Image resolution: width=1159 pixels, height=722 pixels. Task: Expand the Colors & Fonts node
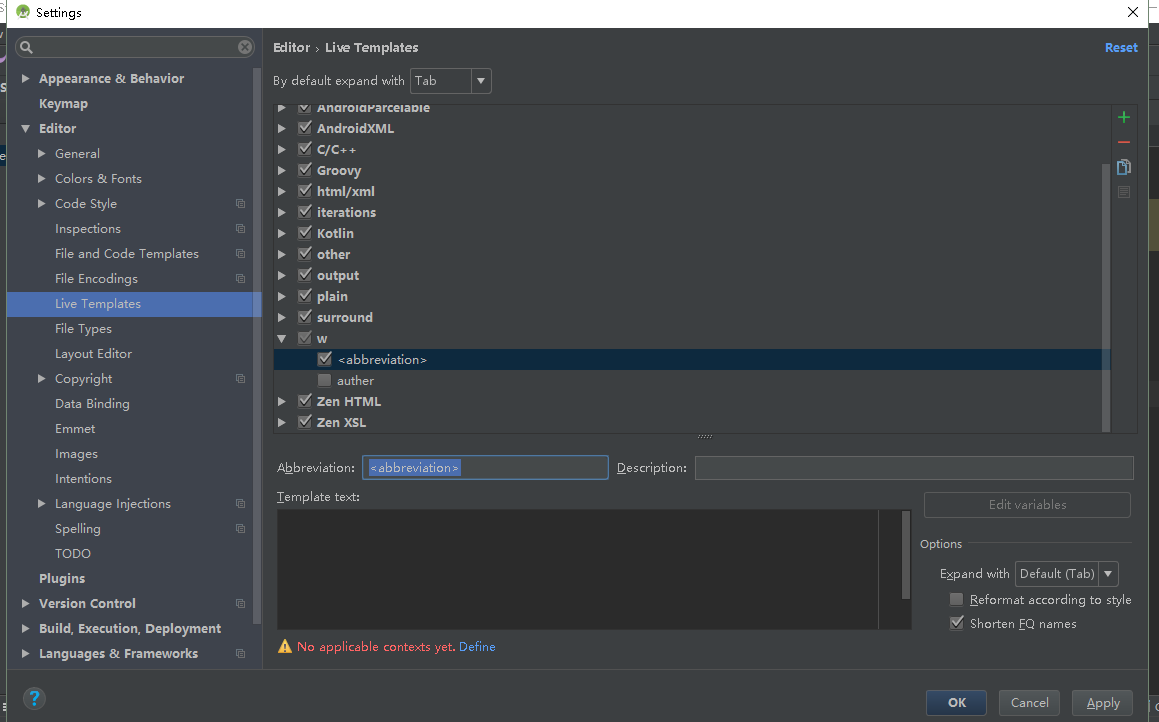tap(41, 178)
